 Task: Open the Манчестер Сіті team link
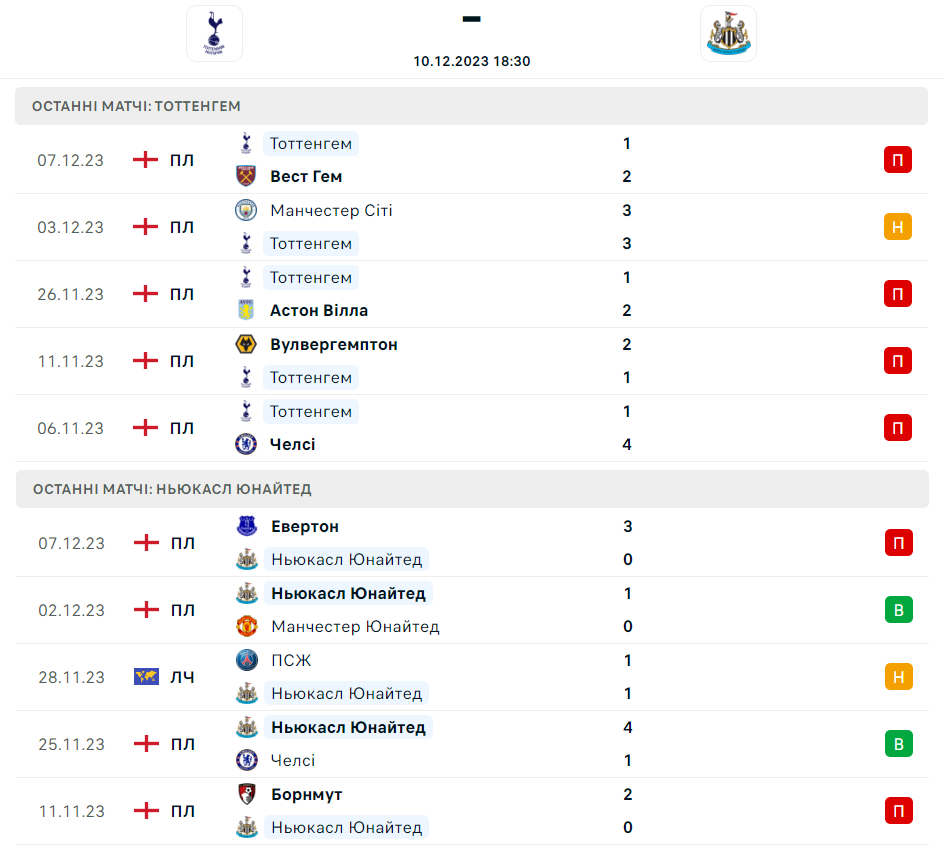331,210
